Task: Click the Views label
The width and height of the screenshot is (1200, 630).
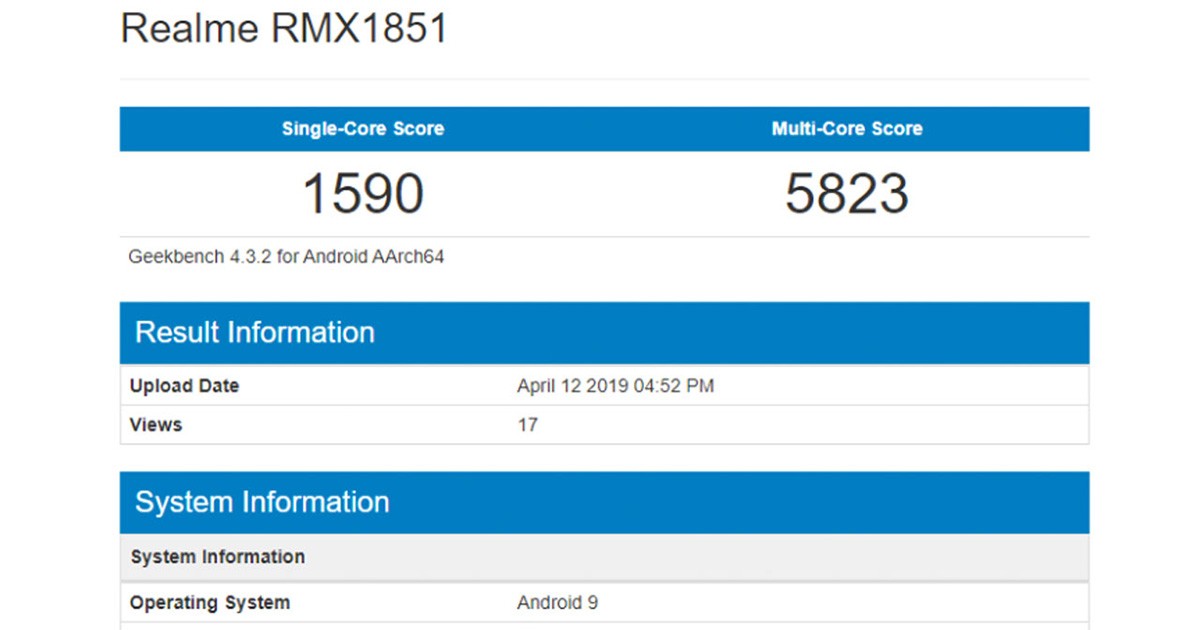Action: tap(156, 425)
